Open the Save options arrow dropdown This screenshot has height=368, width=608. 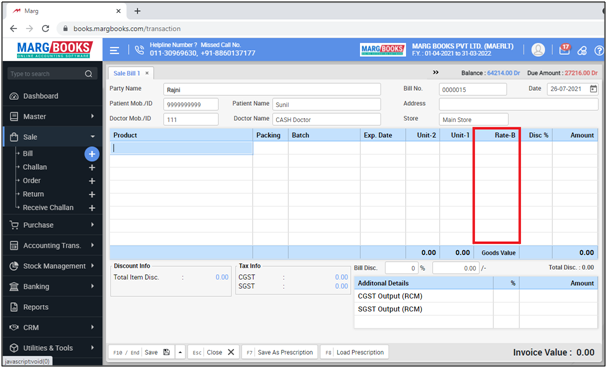click(x=180, y=352)
